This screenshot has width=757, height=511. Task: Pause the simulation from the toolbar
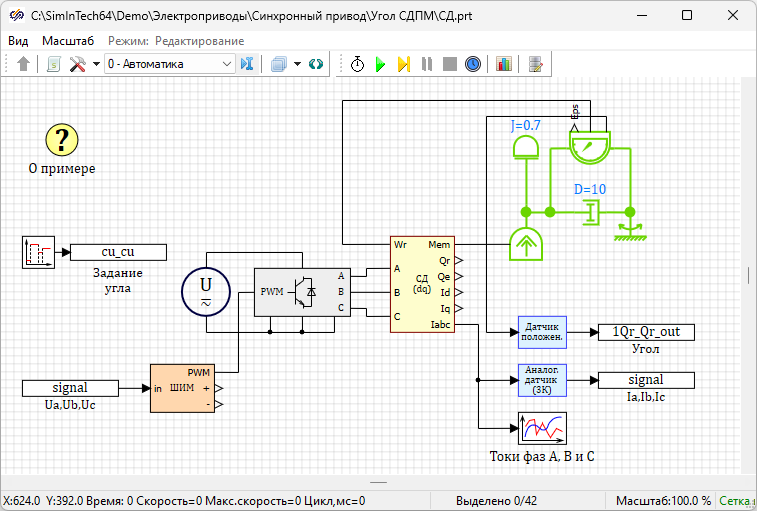point(427,64)
